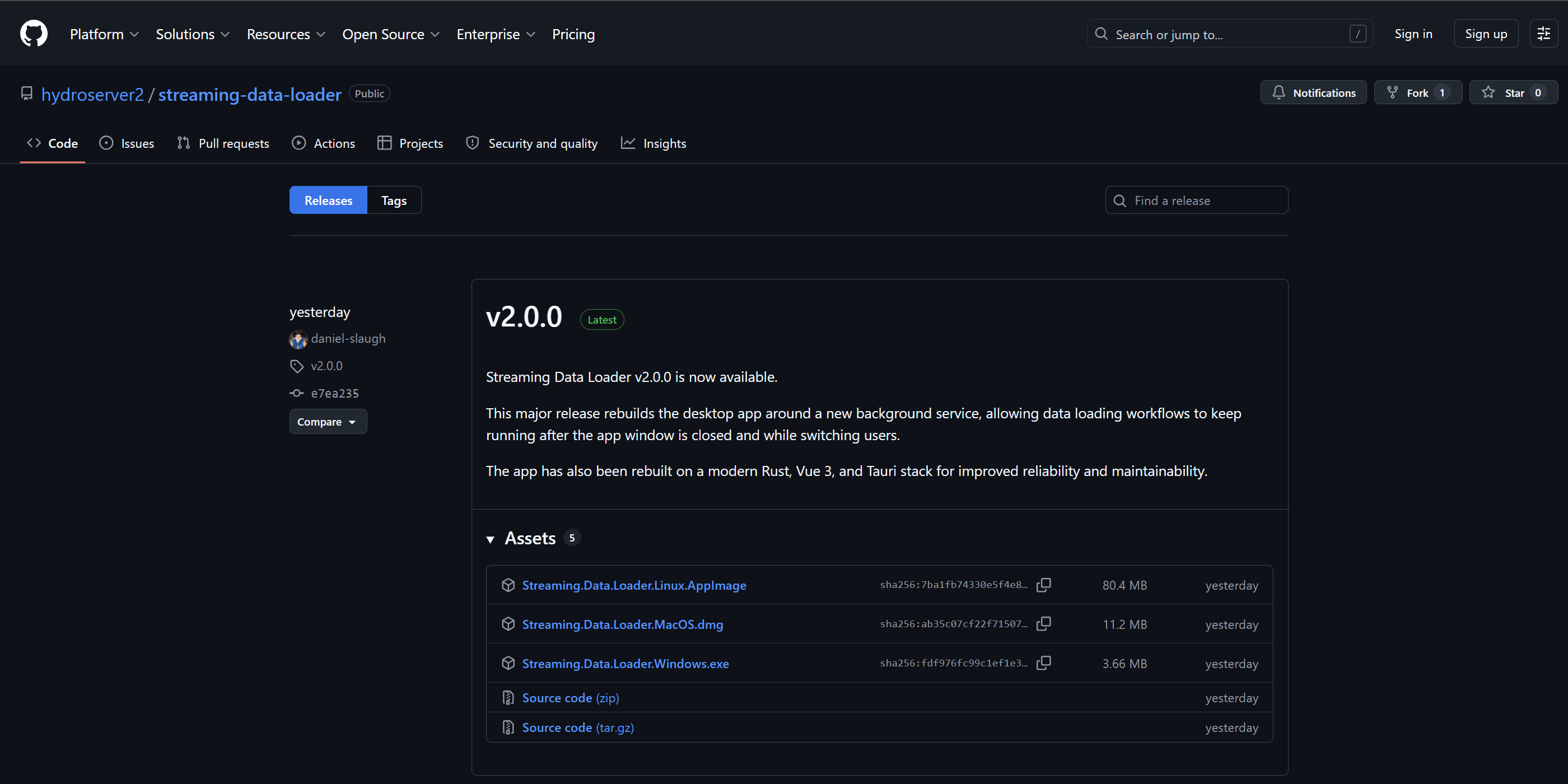Select the Tags toggle button
1568x784 pixels.
pos(394,200)
